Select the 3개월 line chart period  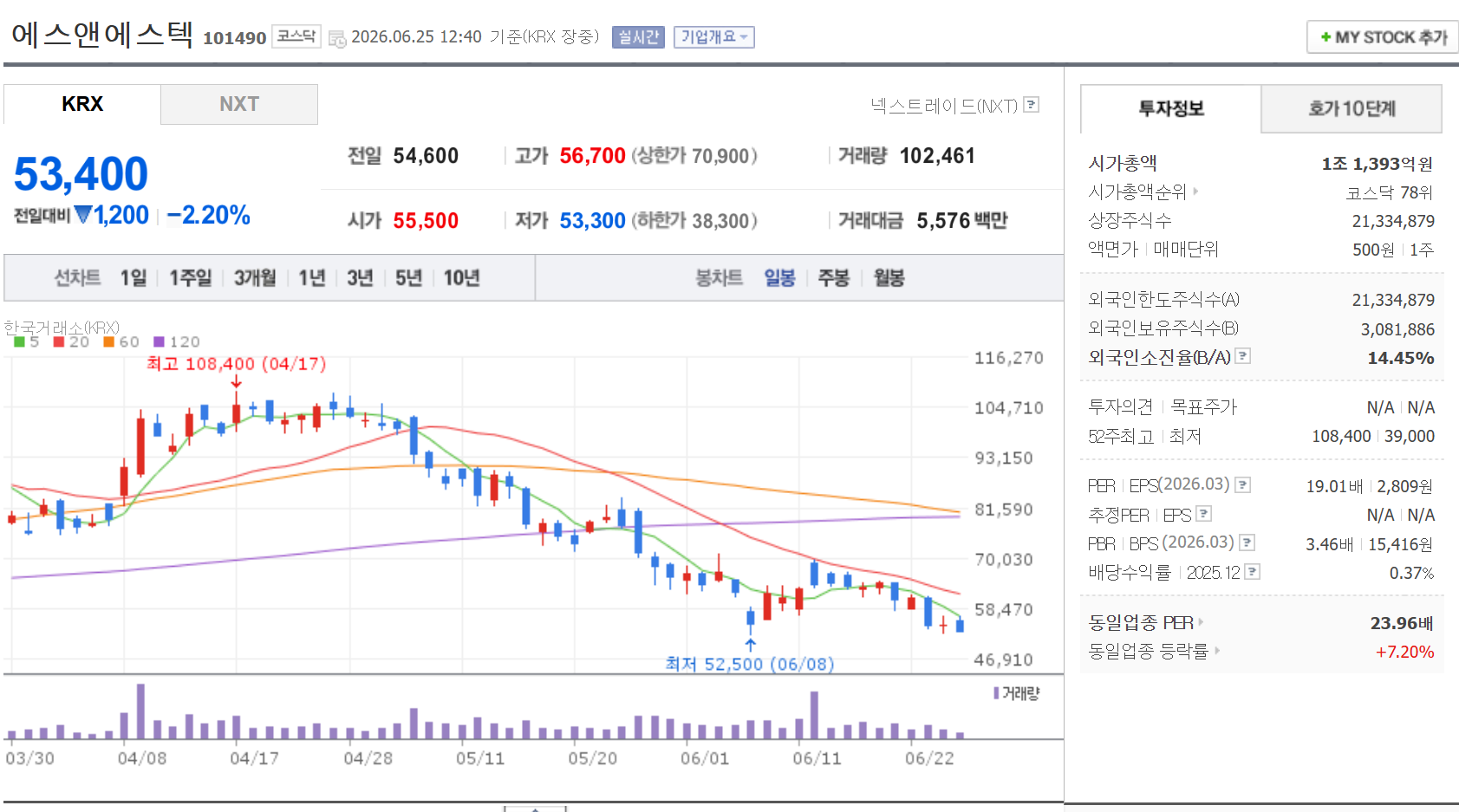tap(255, 278)
